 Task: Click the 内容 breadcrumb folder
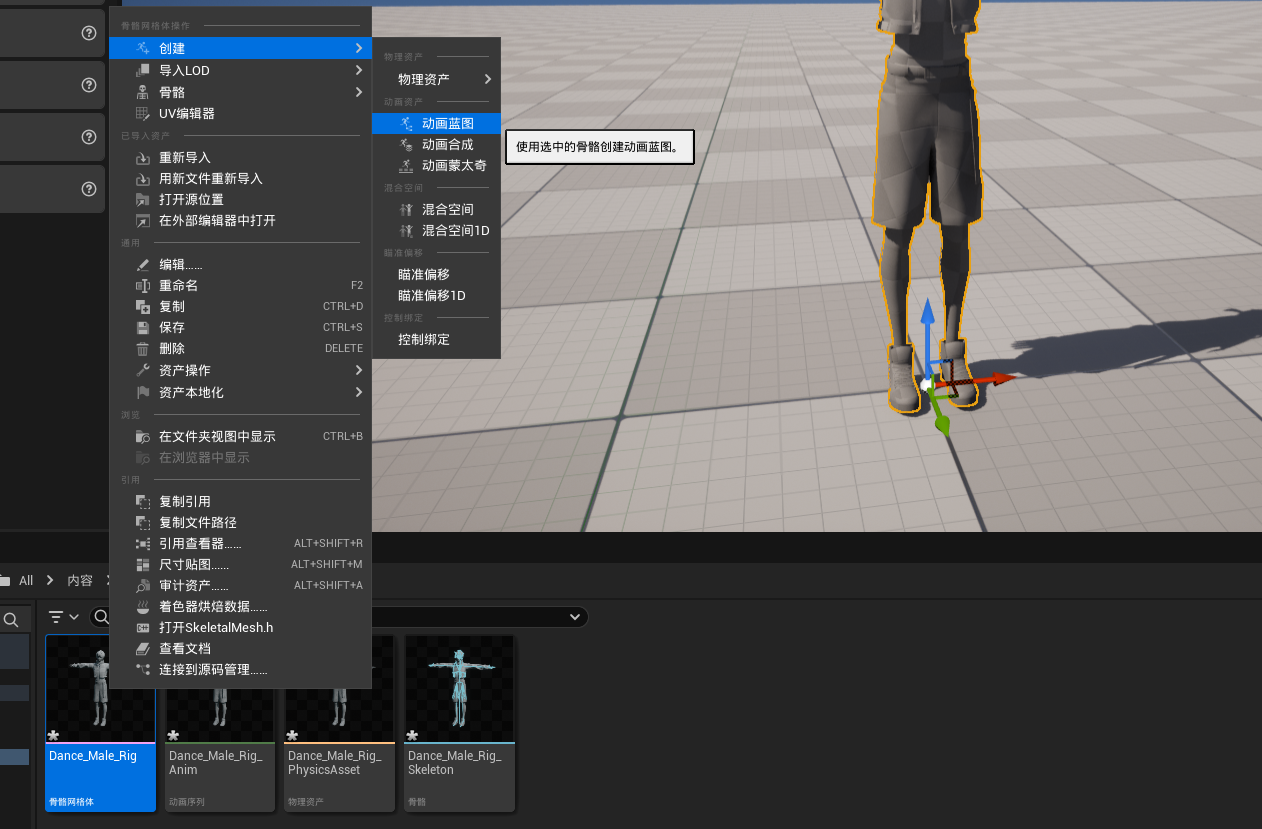tap(80, 581)
